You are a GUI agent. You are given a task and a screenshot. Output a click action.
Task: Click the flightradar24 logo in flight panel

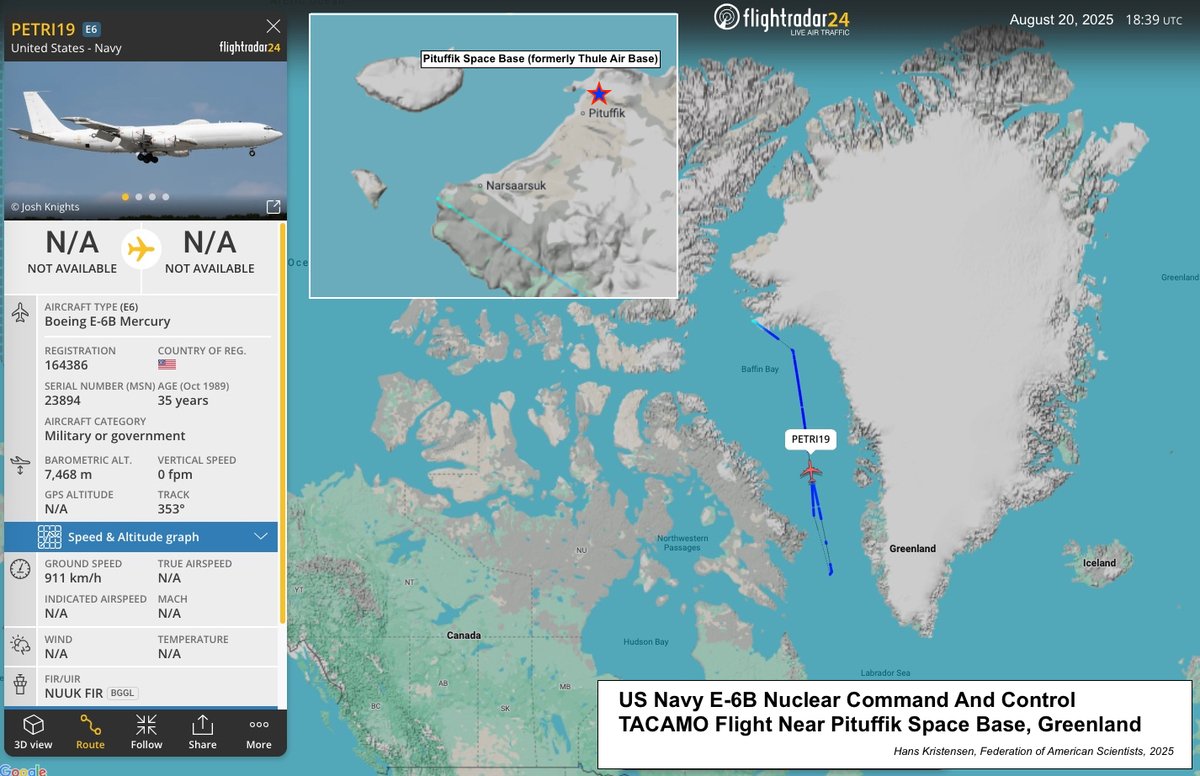[x=248, y=47]
